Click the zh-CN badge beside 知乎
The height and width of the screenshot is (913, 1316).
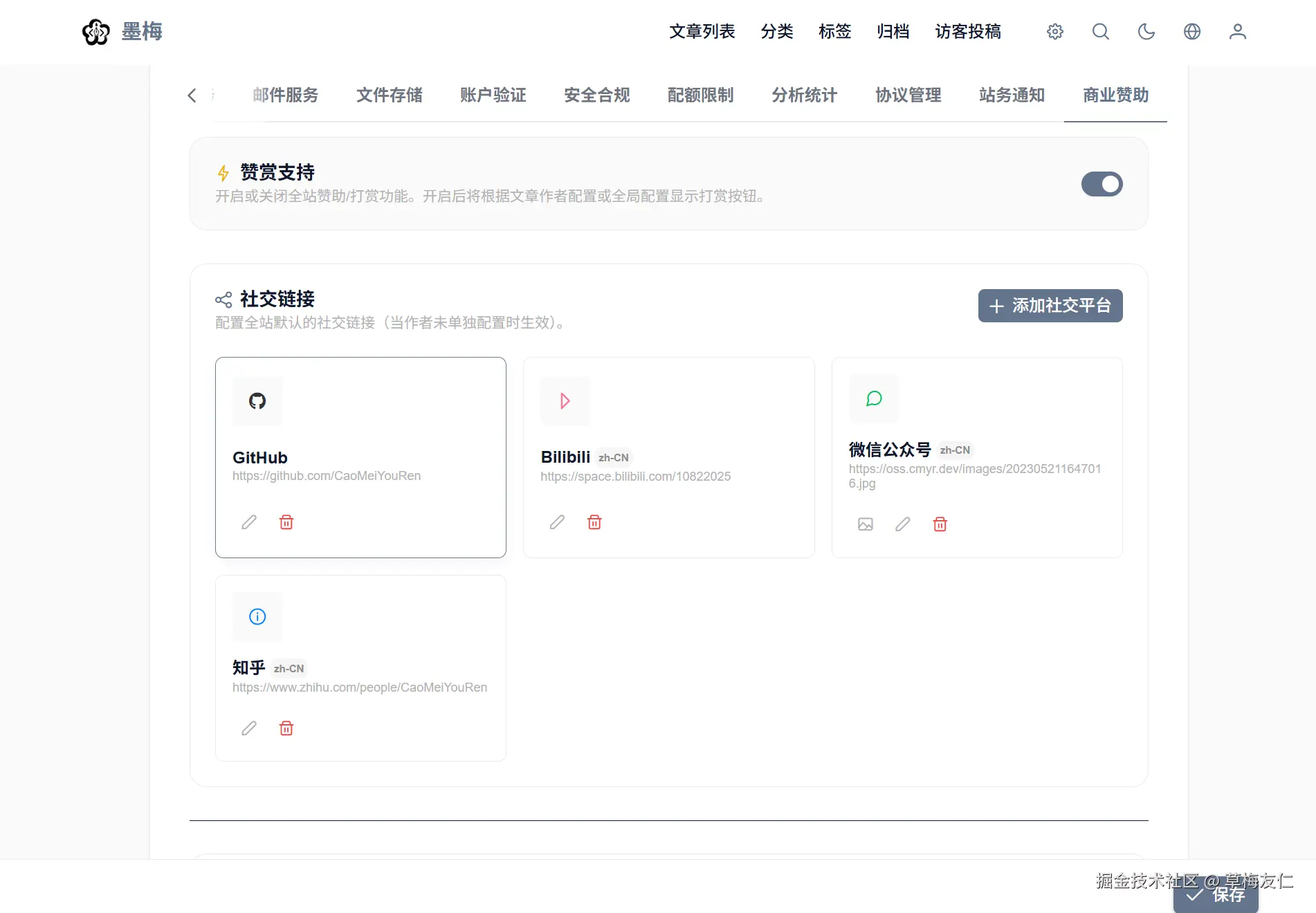(x=289, y=669)
